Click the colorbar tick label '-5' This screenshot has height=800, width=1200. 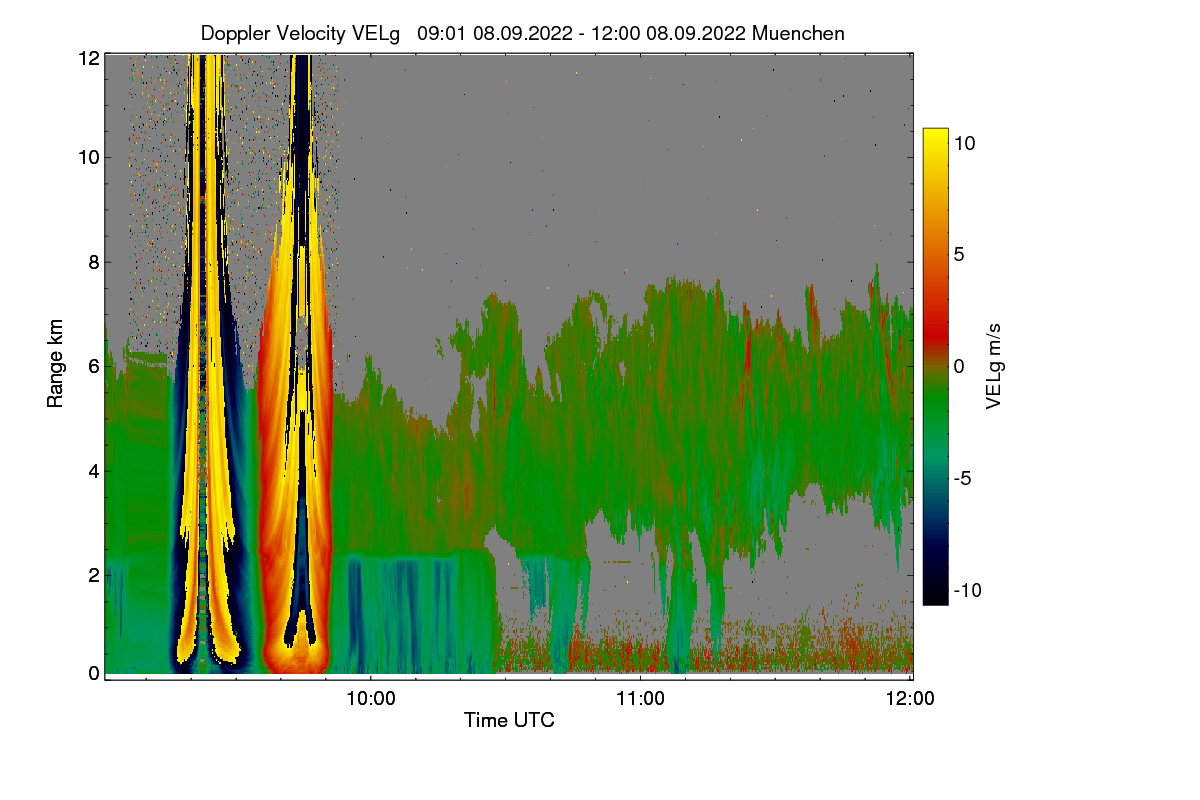coord(964,478)
